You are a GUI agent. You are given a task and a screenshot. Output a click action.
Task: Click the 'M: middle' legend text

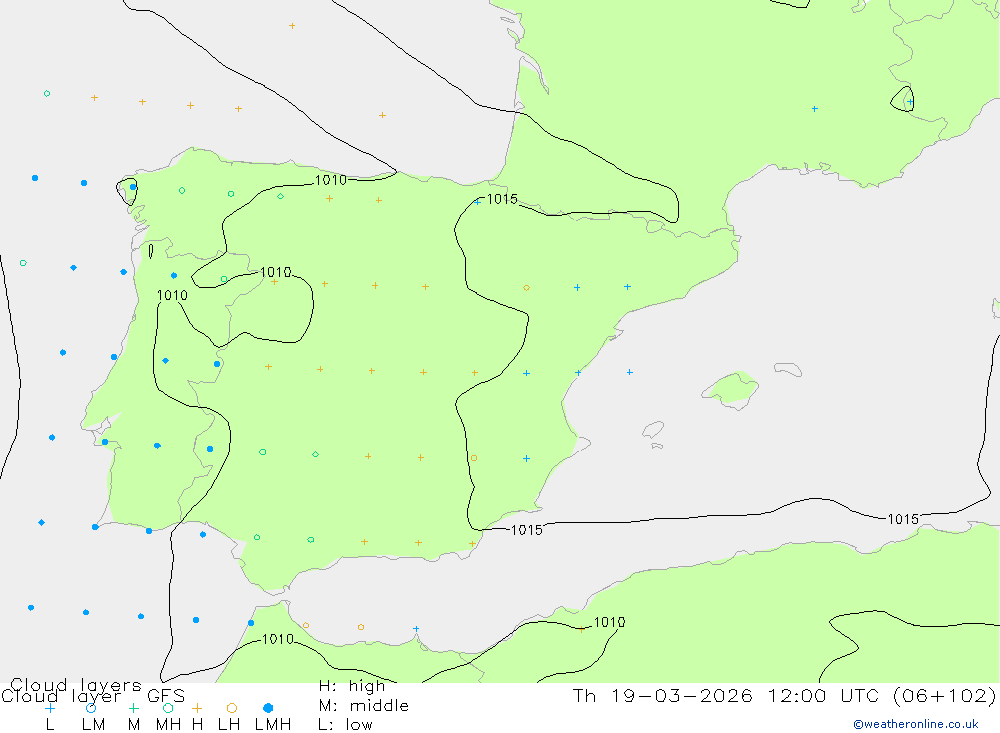pos(364,706)
